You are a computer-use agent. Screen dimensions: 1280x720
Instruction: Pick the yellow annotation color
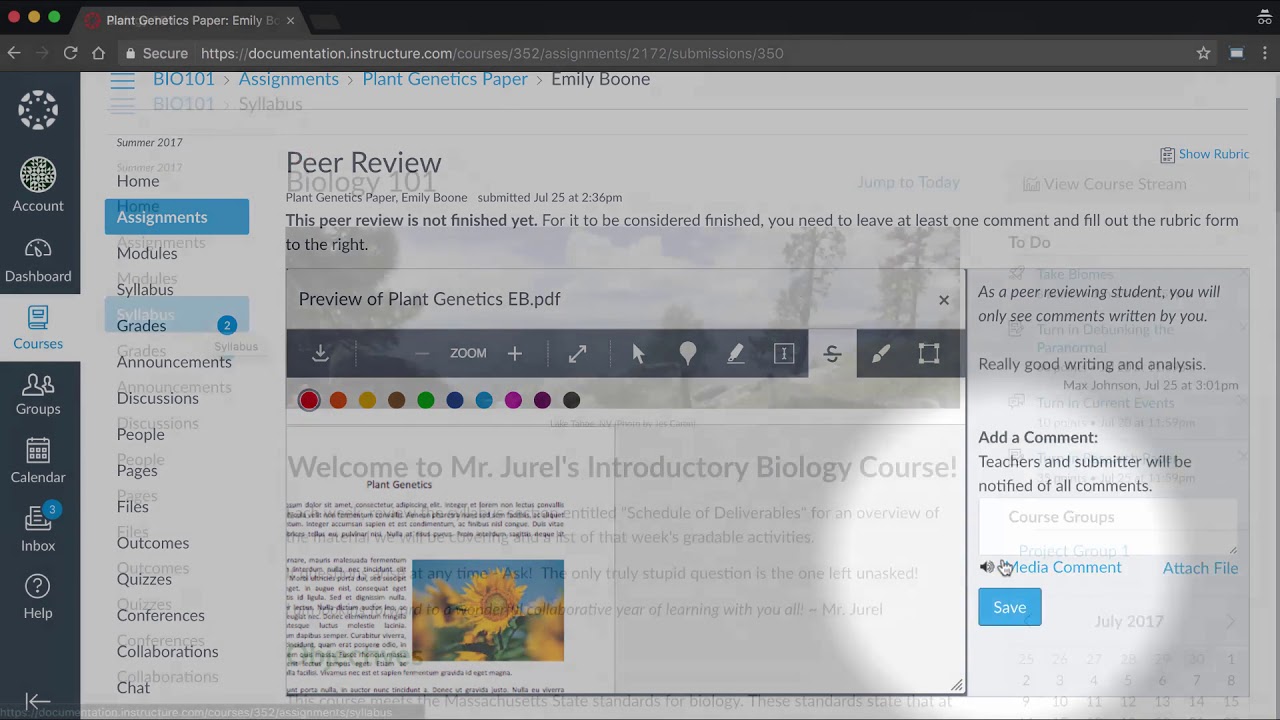click(x=367, y=400)
